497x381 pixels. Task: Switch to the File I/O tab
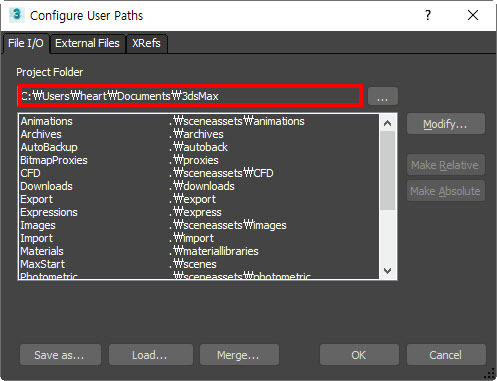pyautogui.click(x=26, y=43)
